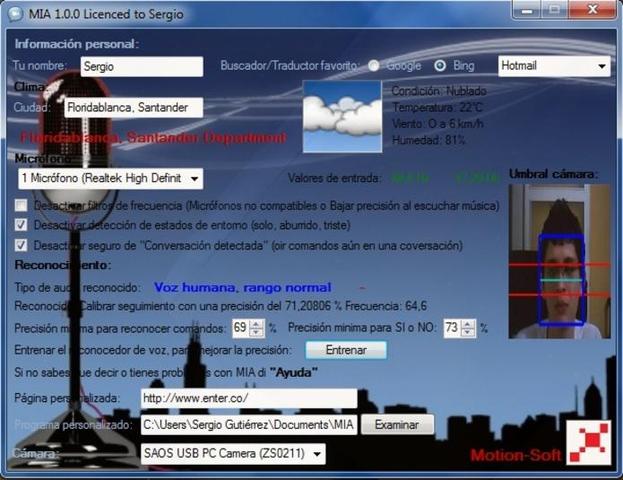Decrease SI o NO precision 73 spinner
The image size is (623, 480).
tap(468, 332)
